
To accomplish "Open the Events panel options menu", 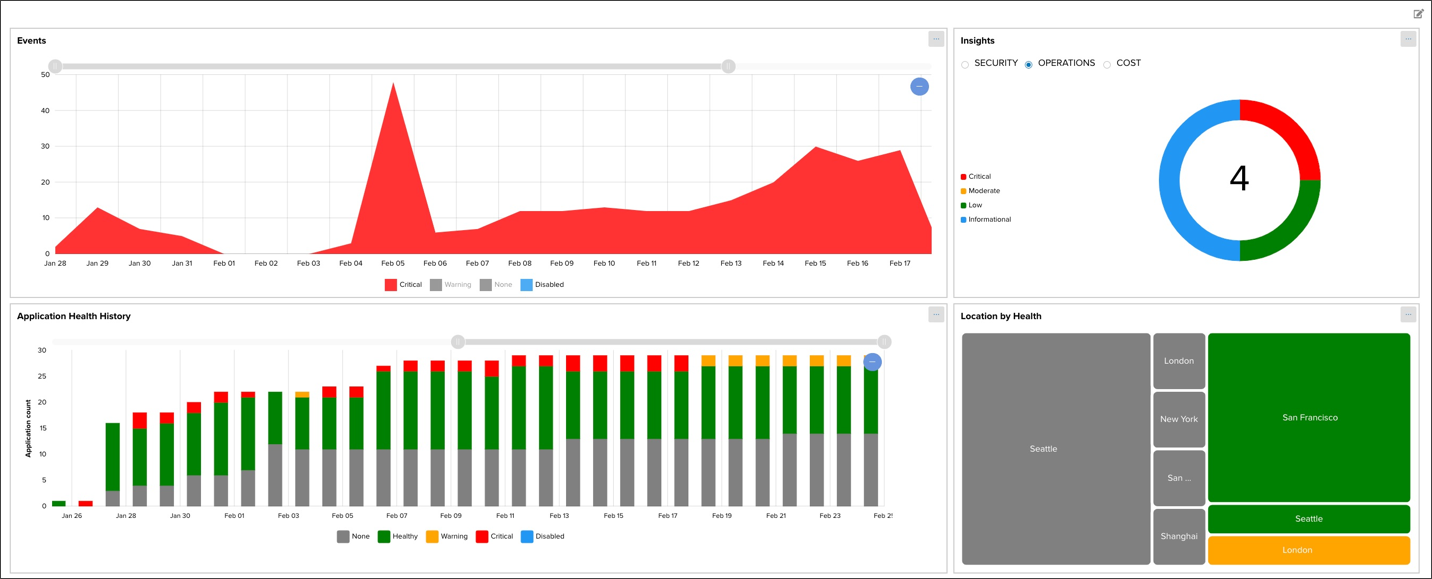I will pos(936,39).
